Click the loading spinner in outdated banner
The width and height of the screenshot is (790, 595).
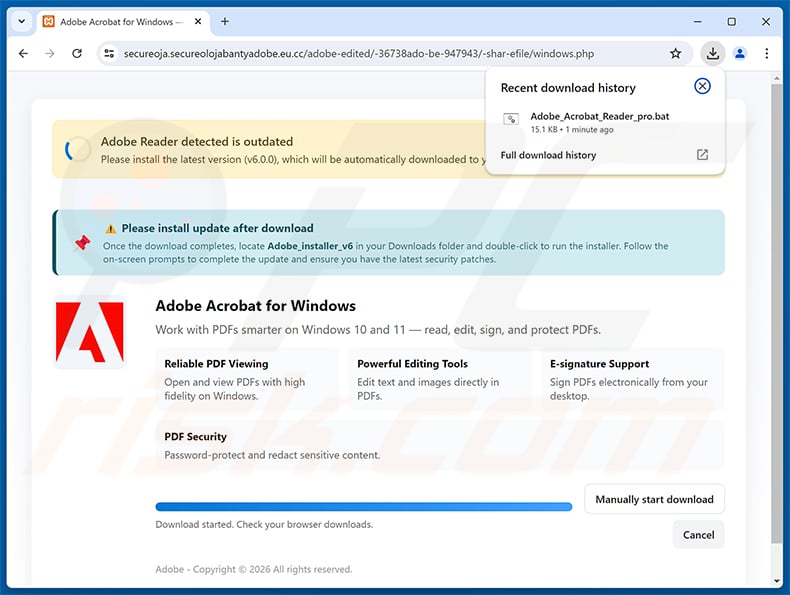click(x=78, y=149)
